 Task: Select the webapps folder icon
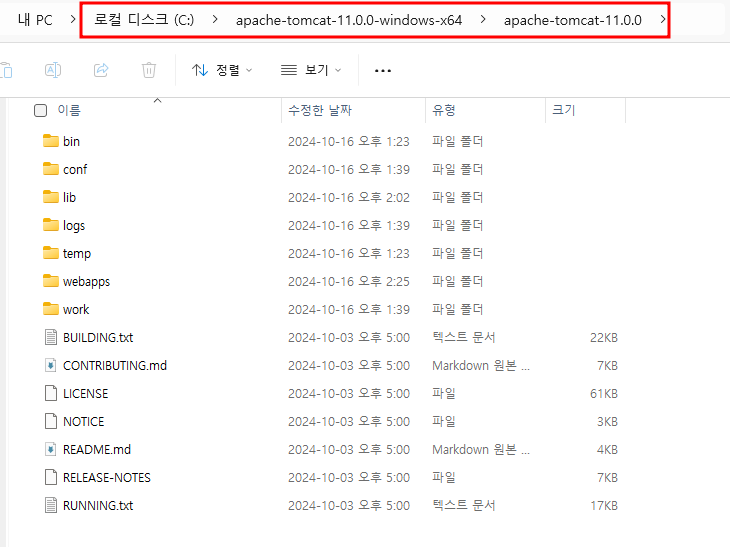tap(51, 281)
